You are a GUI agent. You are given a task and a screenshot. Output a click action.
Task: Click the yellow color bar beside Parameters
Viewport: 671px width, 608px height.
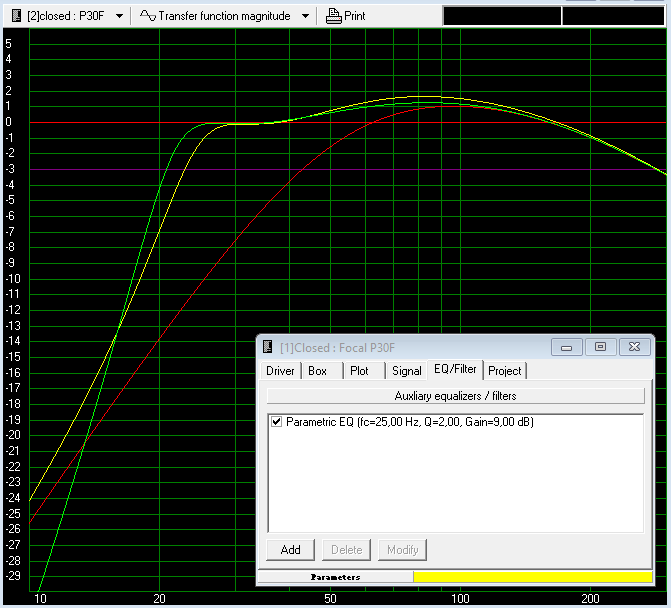pos(531,577)
